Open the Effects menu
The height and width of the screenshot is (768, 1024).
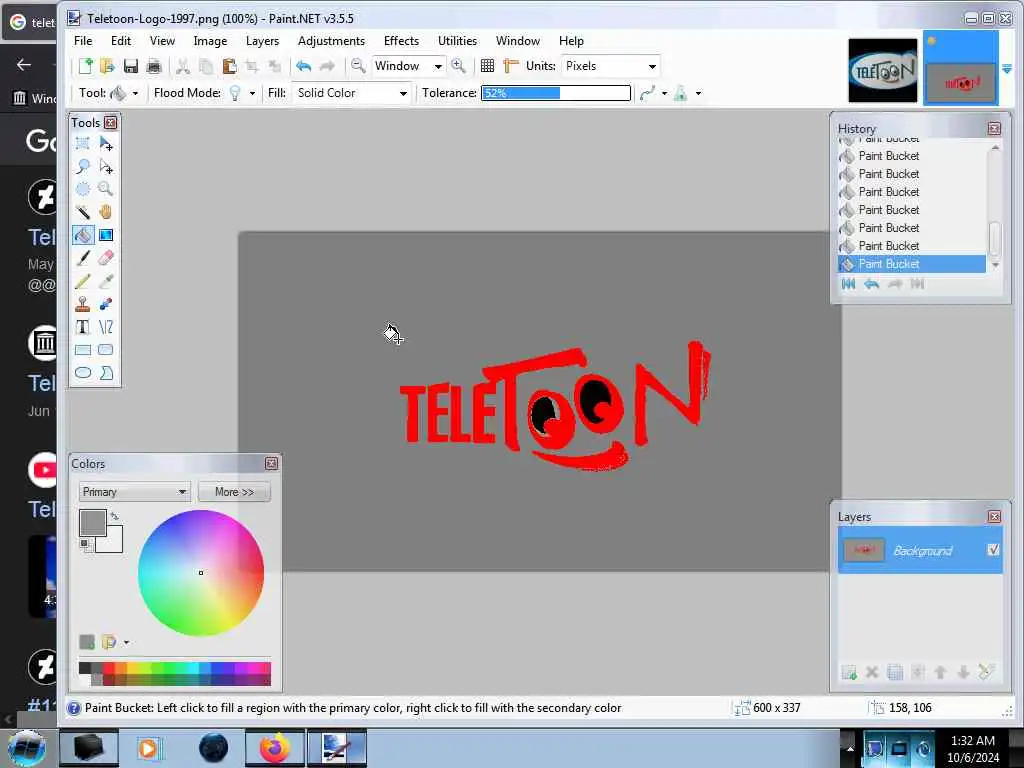401,40
